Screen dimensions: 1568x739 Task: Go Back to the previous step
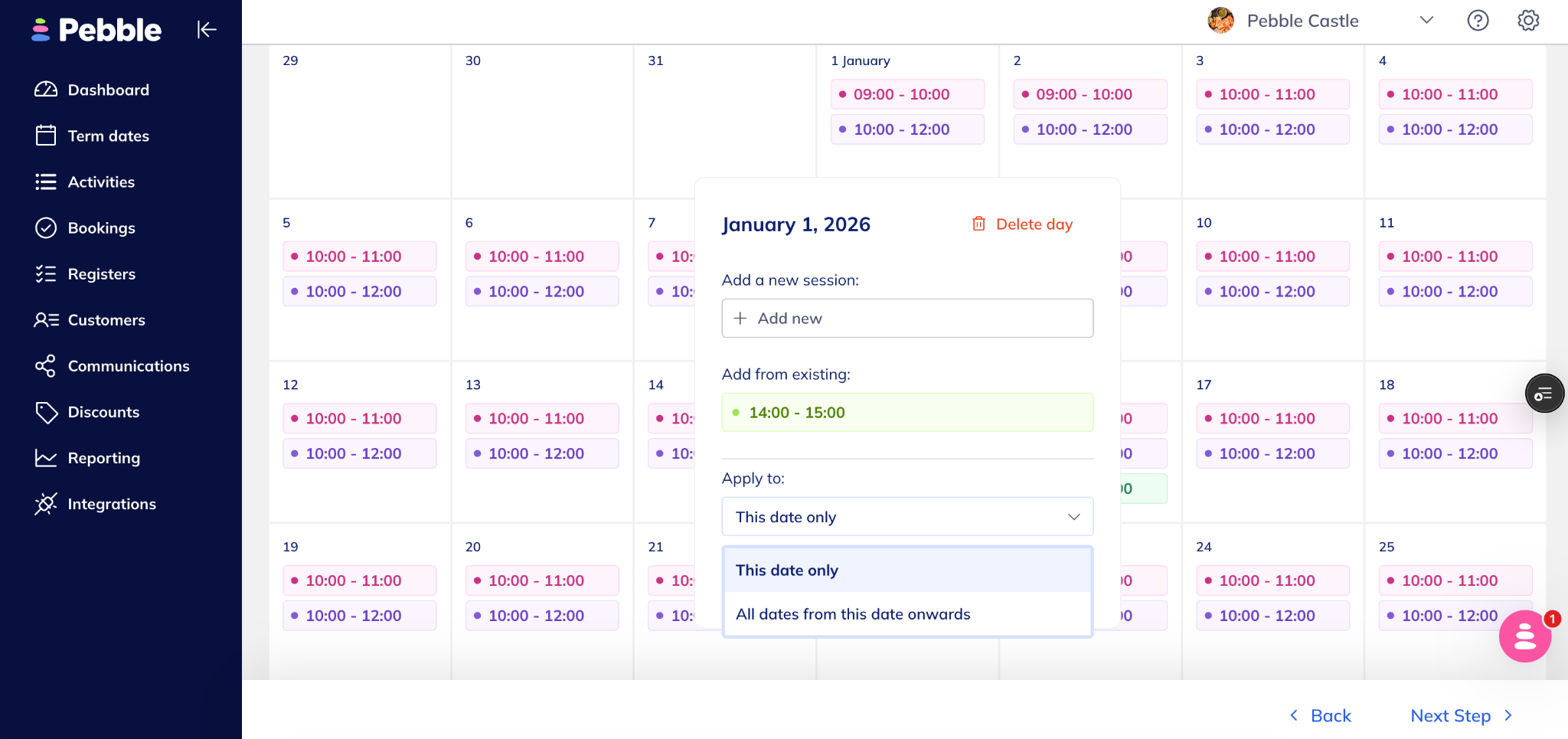(x=1321, y=716)
